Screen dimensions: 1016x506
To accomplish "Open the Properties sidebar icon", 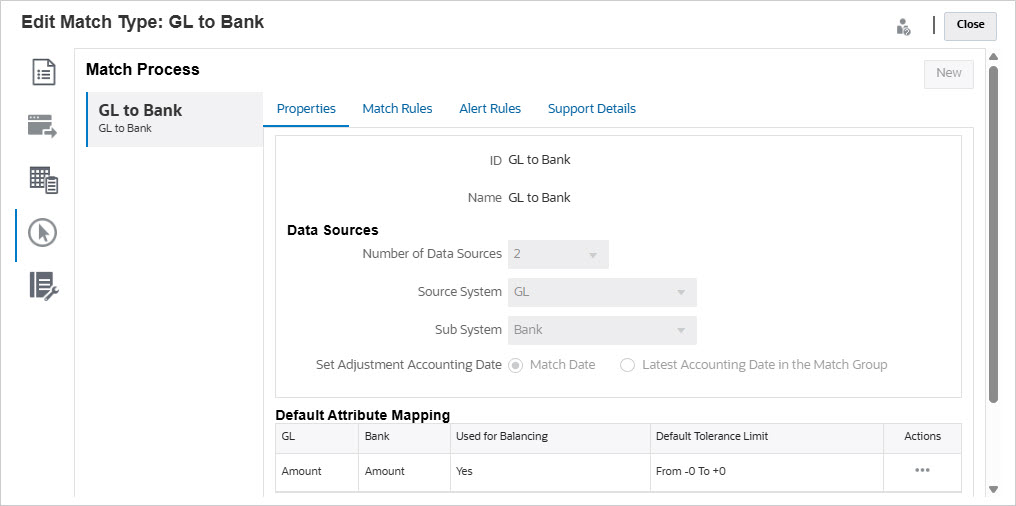I will pos(43,72).
